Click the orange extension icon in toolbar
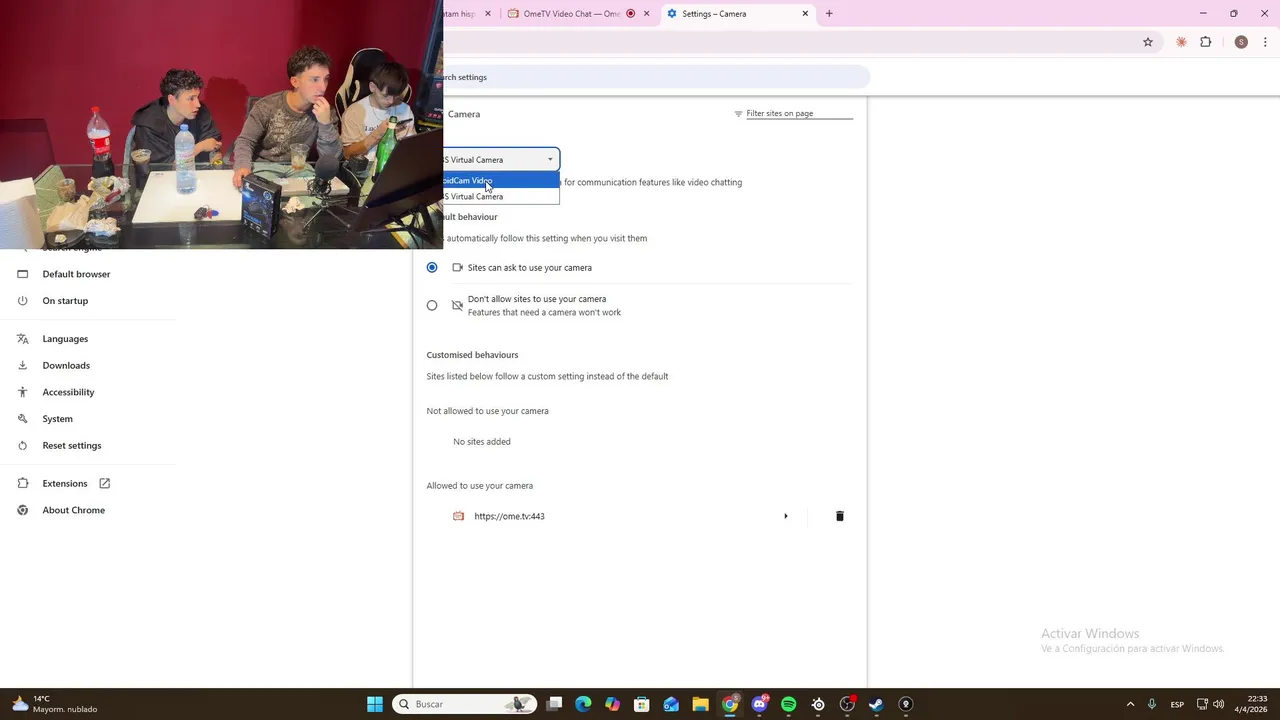 tap(1181, 42)
